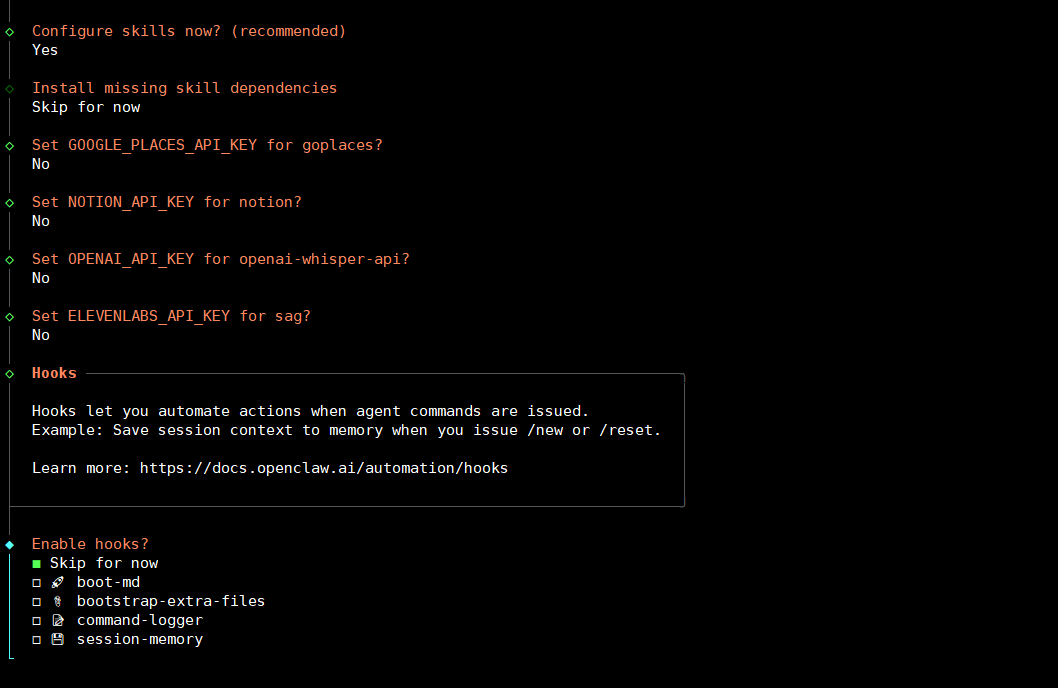Enable the boot-md hook checkbox
1058x688 pixels.
[x=37, y=582]
